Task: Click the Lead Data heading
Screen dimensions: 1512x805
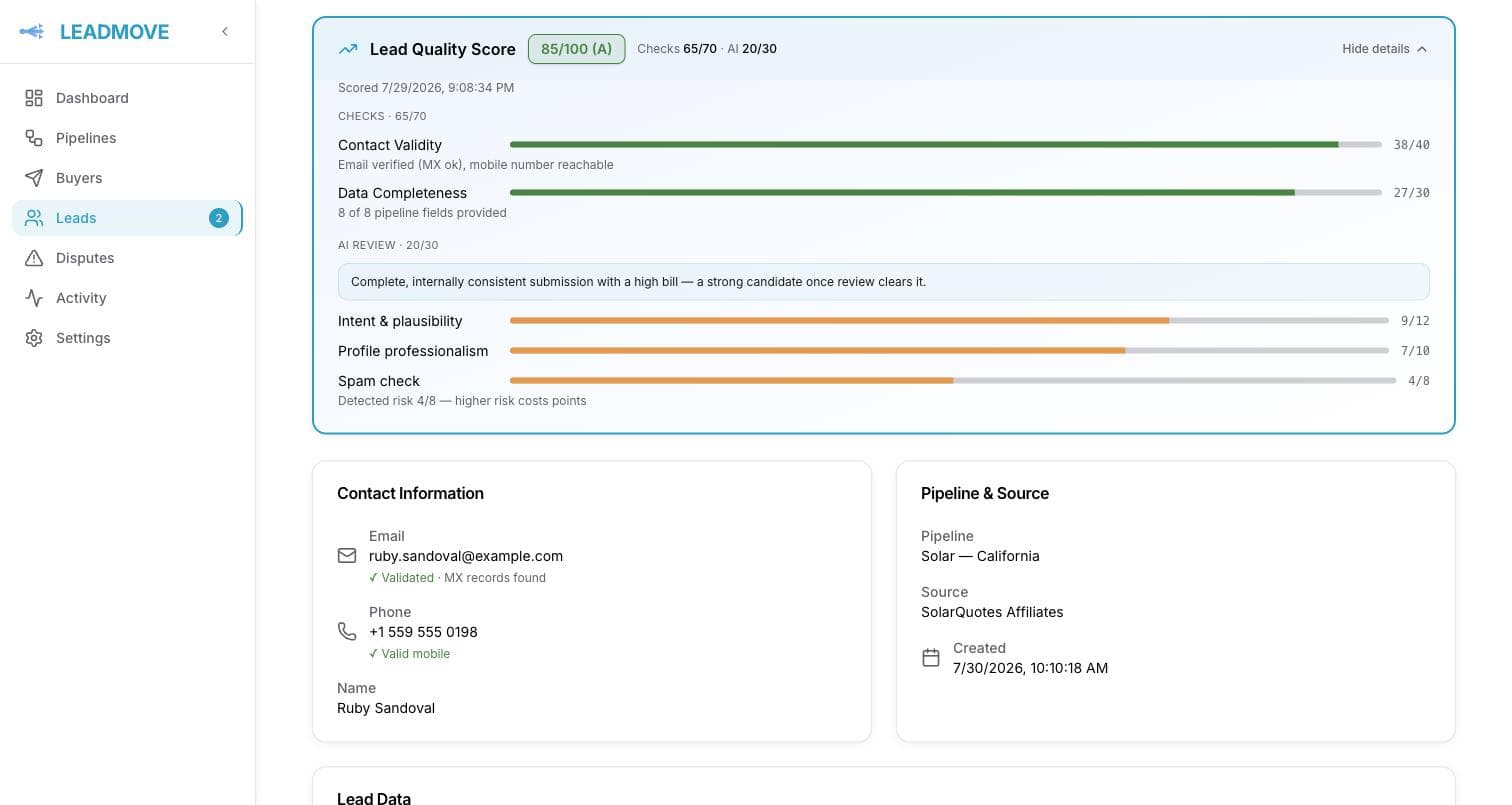Action: point(374,797)
